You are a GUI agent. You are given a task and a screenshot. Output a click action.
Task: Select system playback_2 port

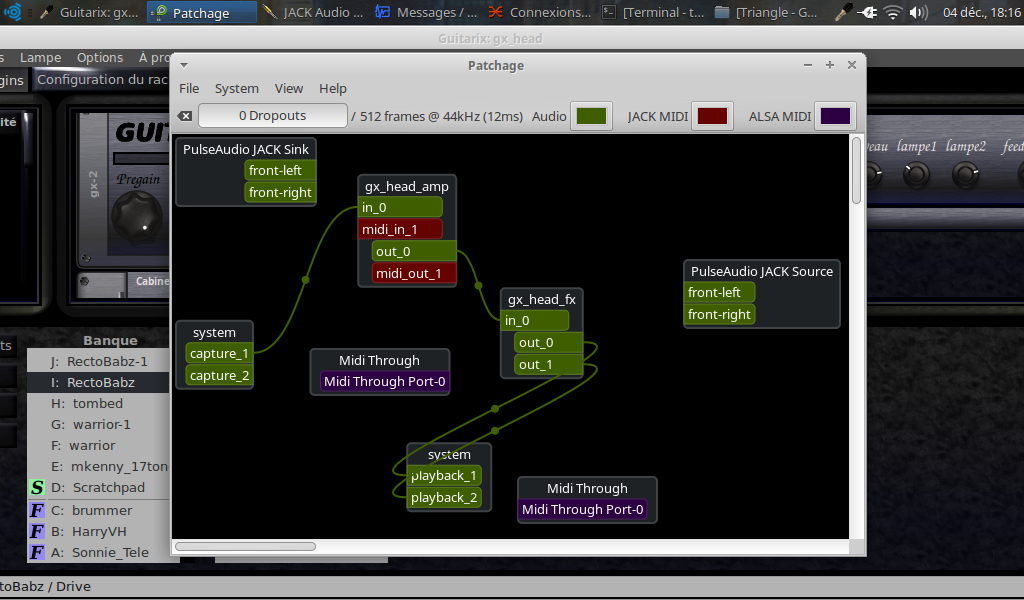(x=444, y=498)
